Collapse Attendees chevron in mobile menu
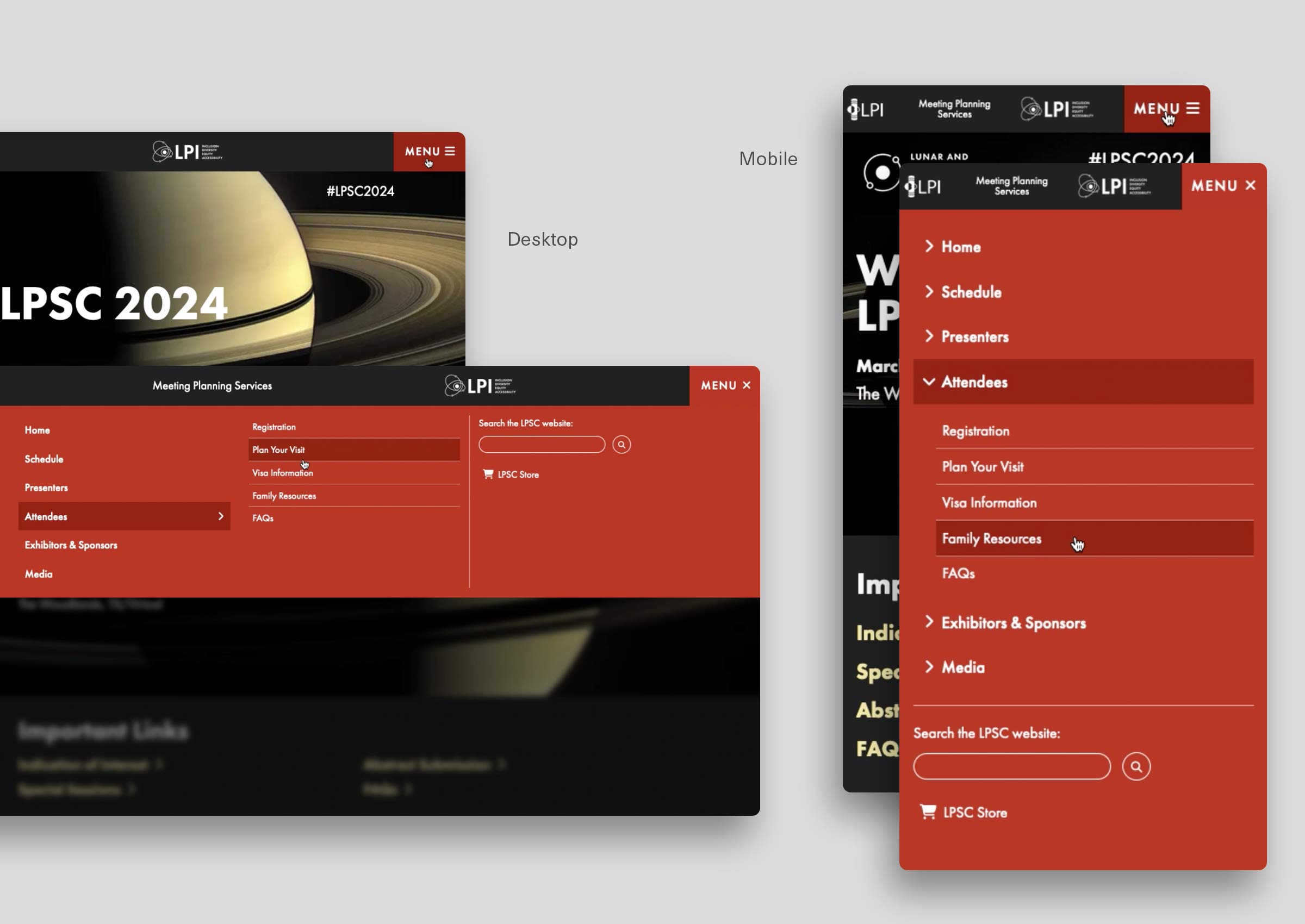This screenshot has height=924, width=1305. 929,381
